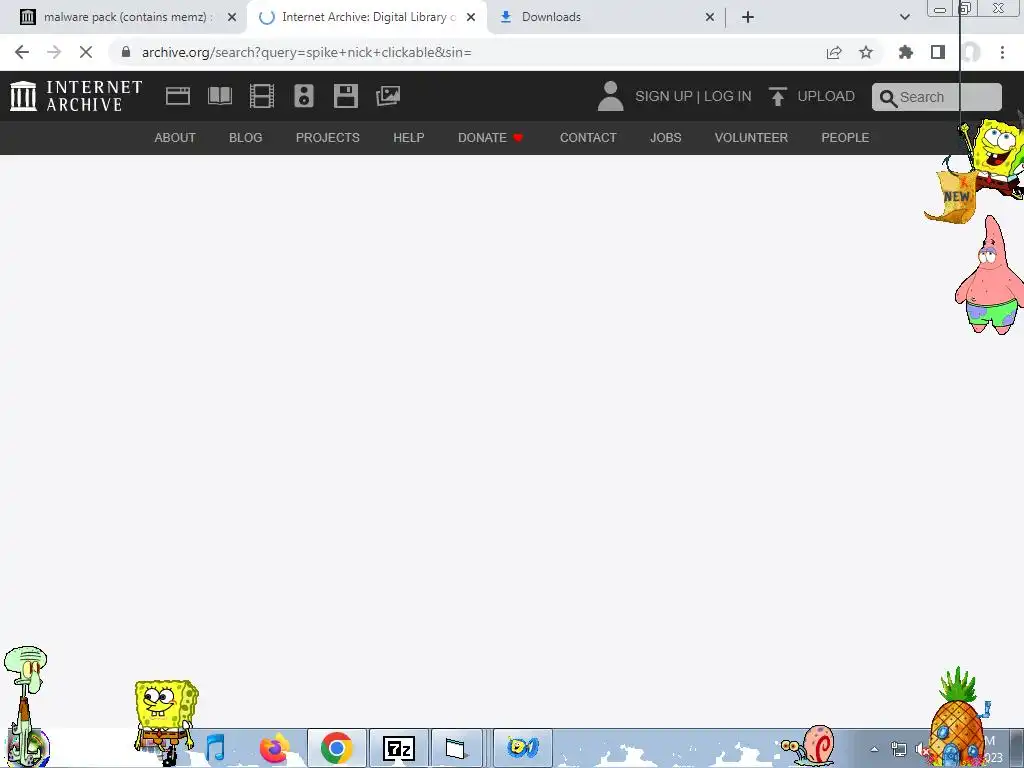
Task: Open a new browser tab
Action: point(748,17)
